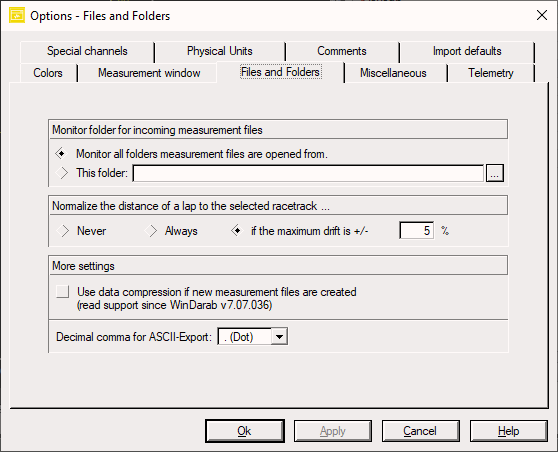The image size is (558, 452).
Task: Open the Import defaults tab
Action: (467, 51)
